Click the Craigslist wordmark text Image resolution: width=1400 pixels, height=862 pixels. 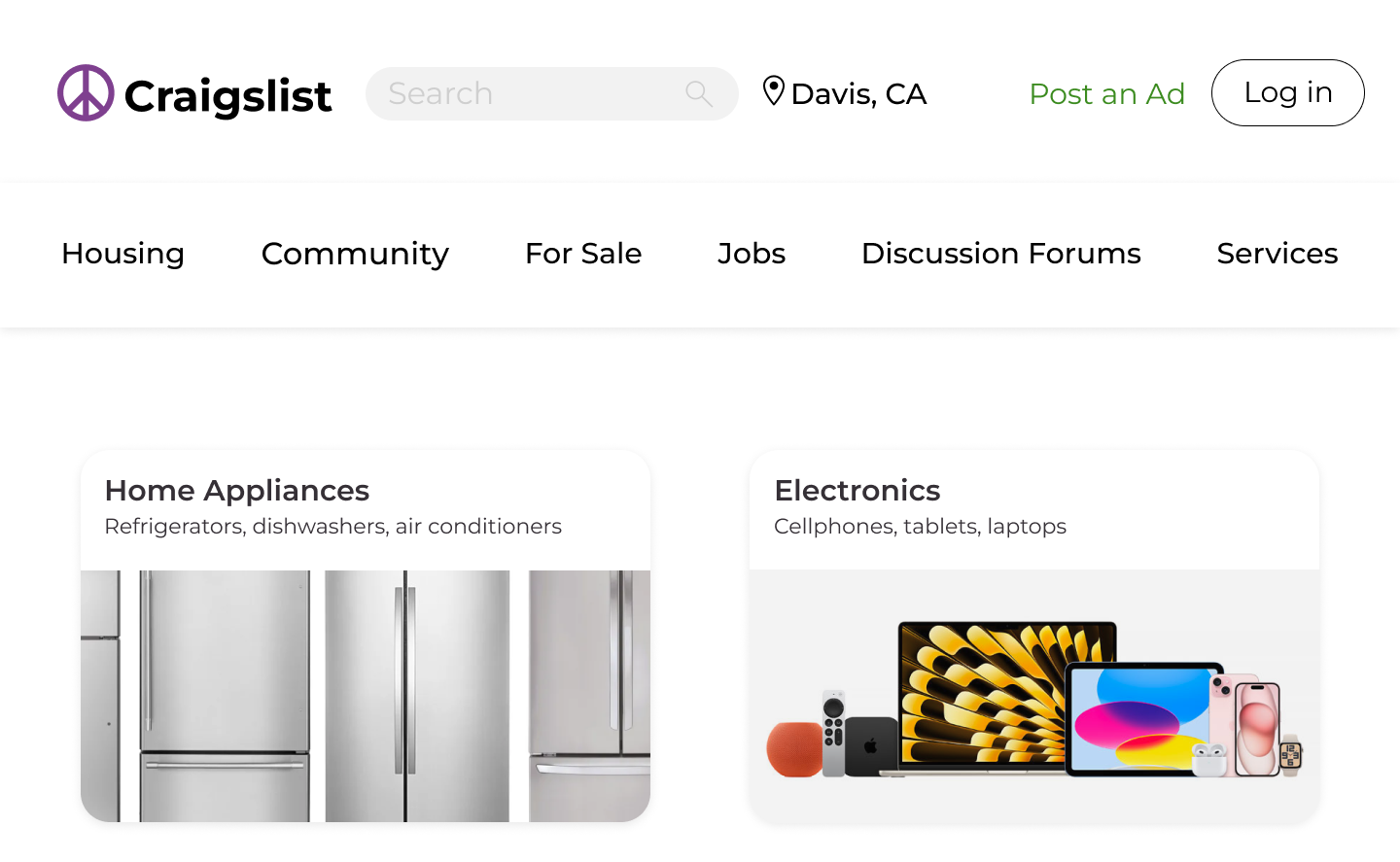pyautogui.click(x=228, y=93)
